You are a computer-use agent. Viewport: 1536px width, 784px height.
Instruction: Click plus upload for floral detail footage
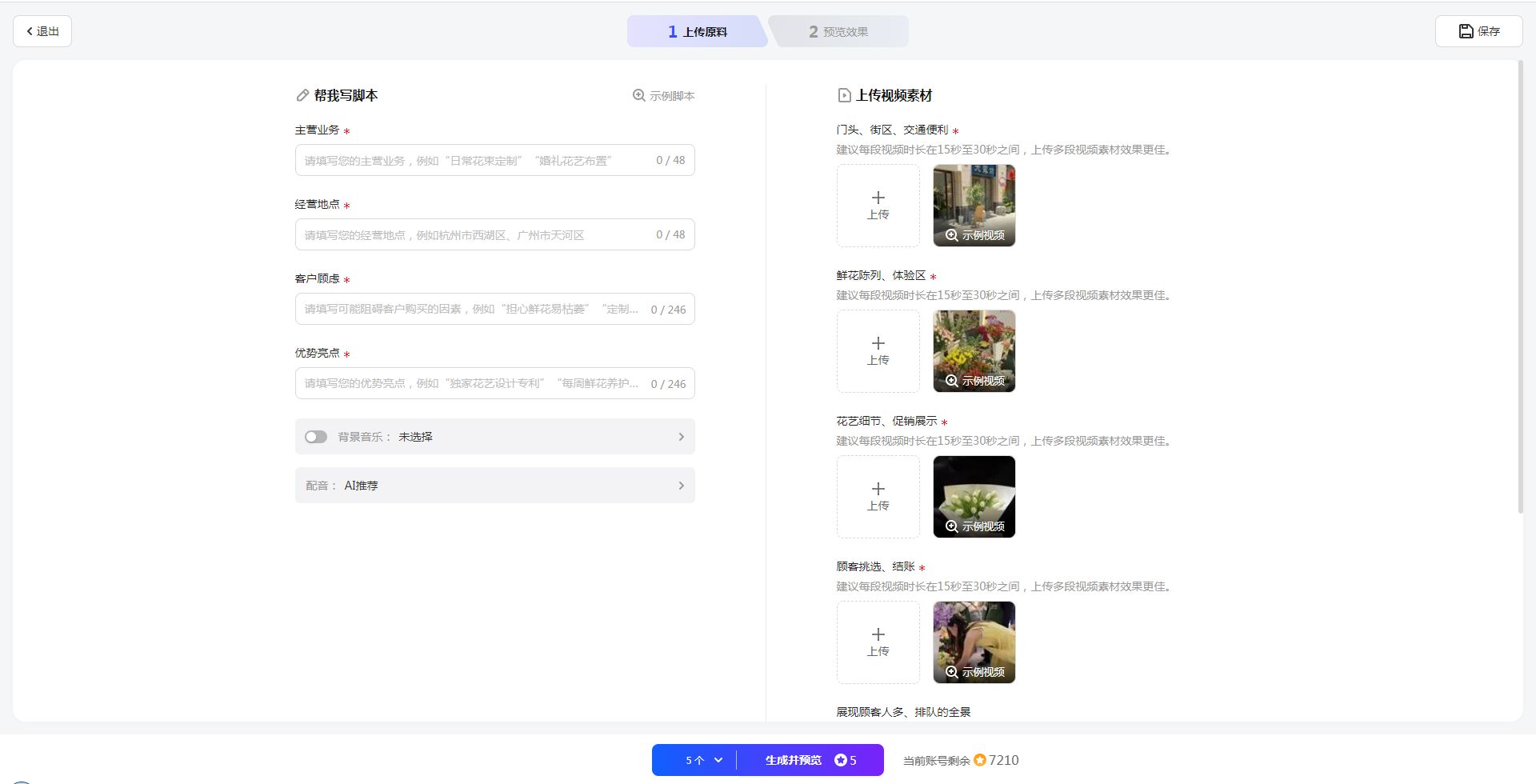878,497
